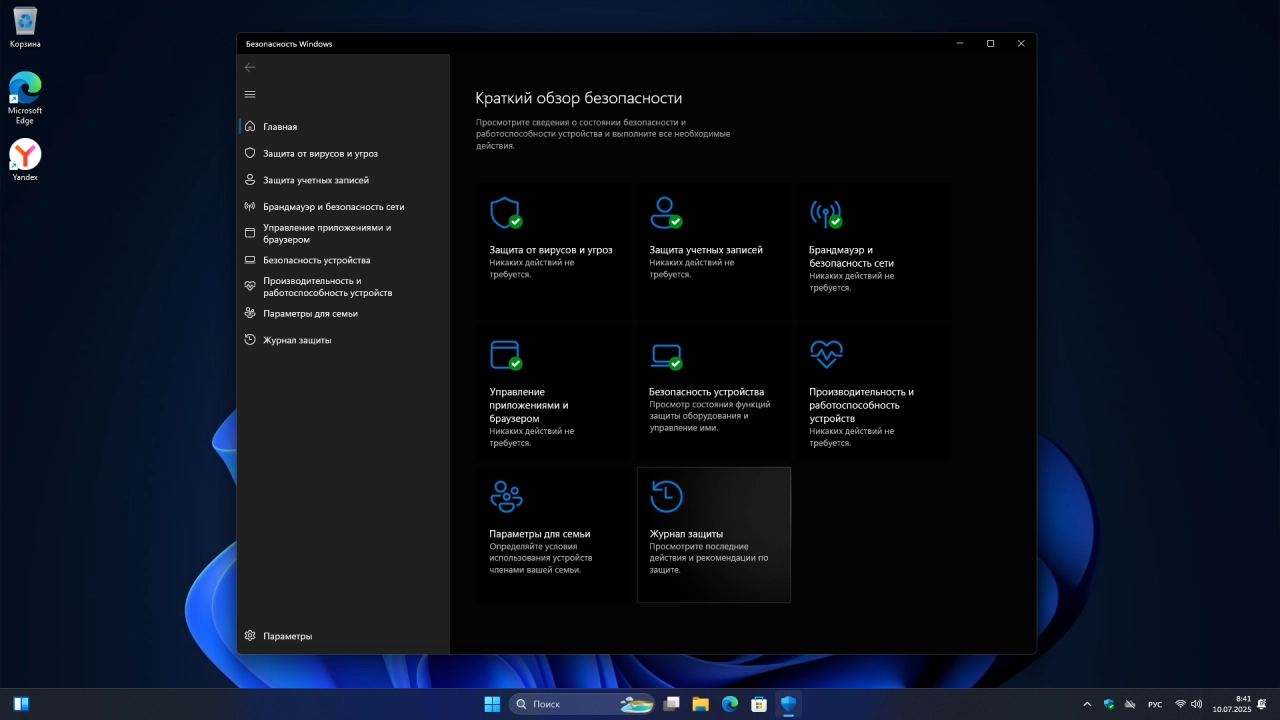Open the Защита учетных записей card
Viewport: 1280px width, 720px height.
[713, 251]
